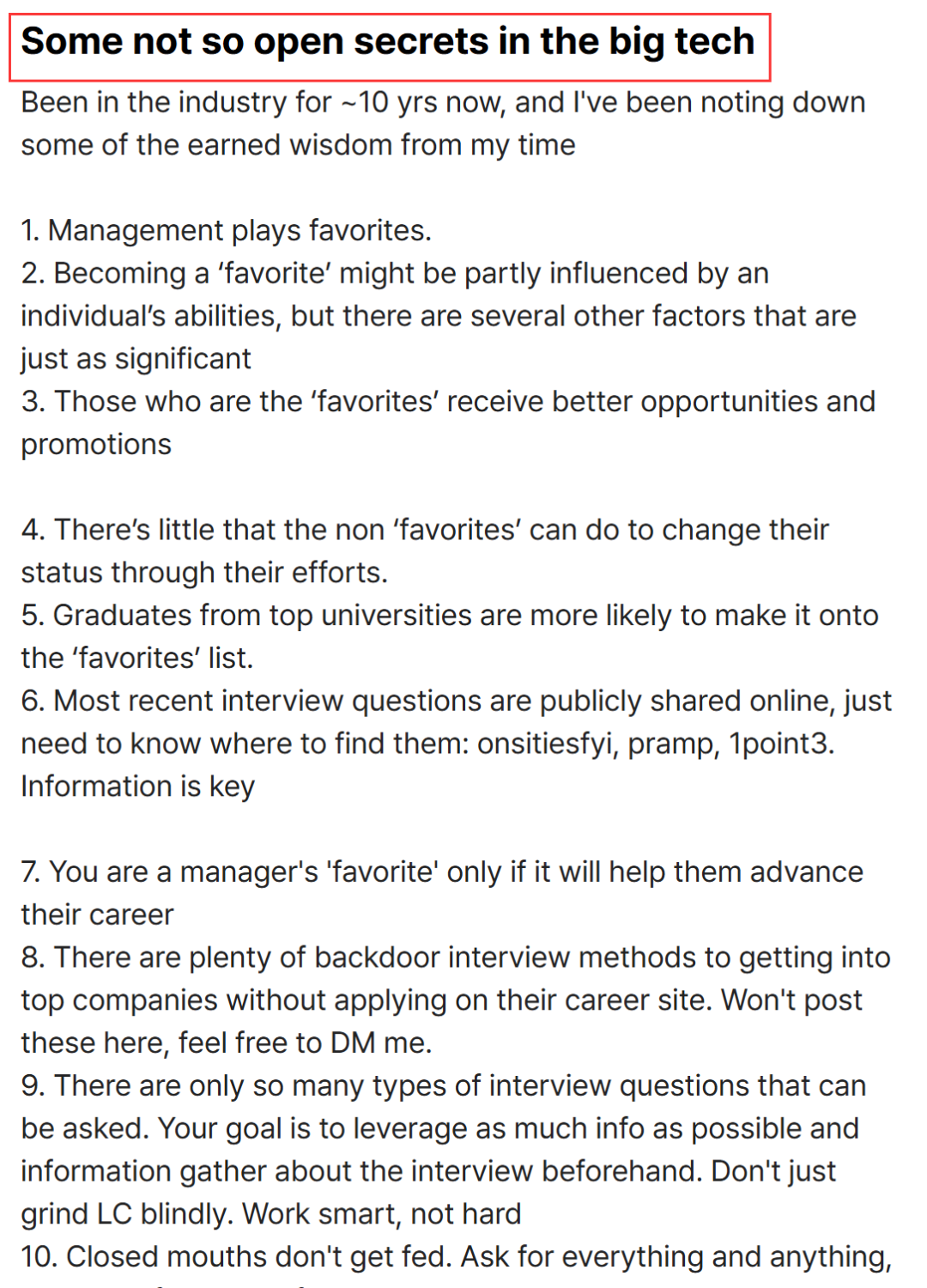The height and width of the screenshot is (1288, 927).
Task: Select list item 1 'Management plays favorites'
Action: pos(226,230)
